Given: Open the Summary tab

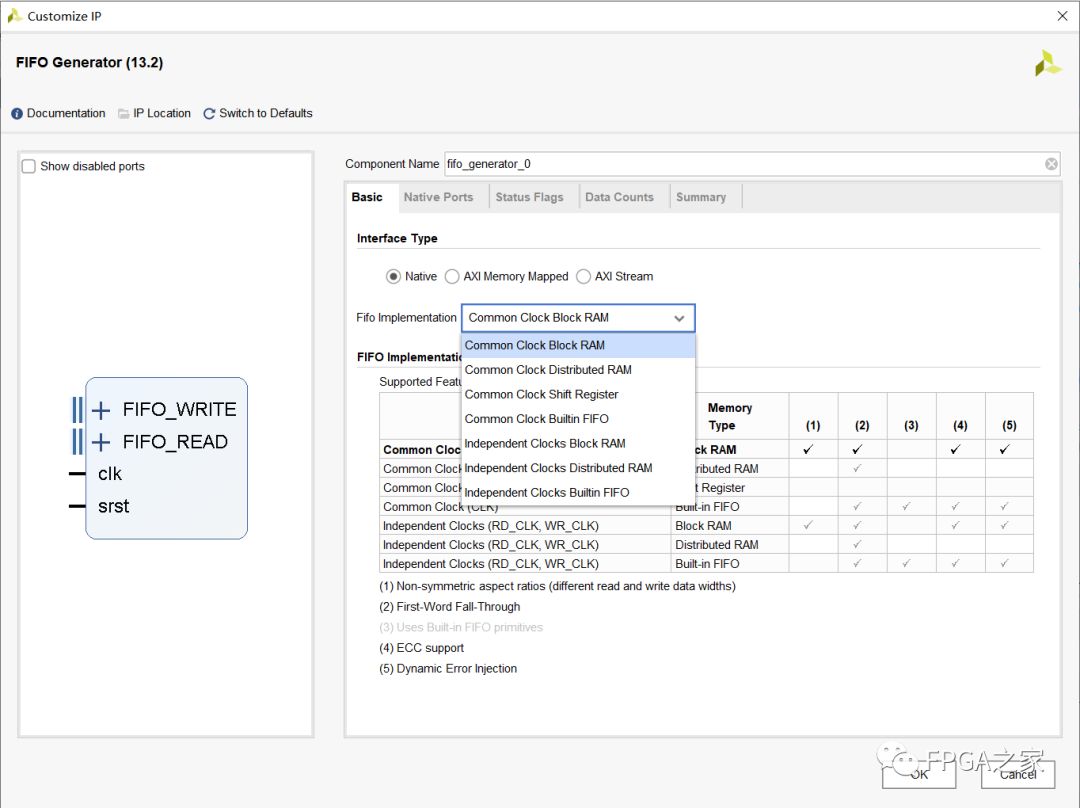Looking at the screenshot, I should coord(701,197).
